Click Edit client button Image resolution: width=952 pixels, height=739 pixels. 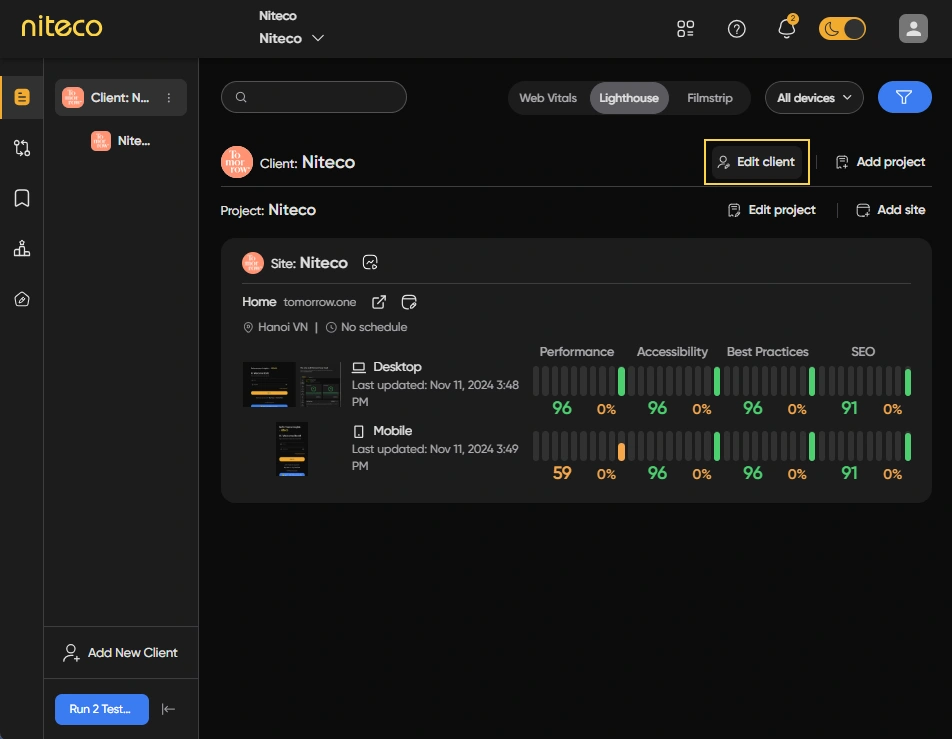(x=756, y=162)
